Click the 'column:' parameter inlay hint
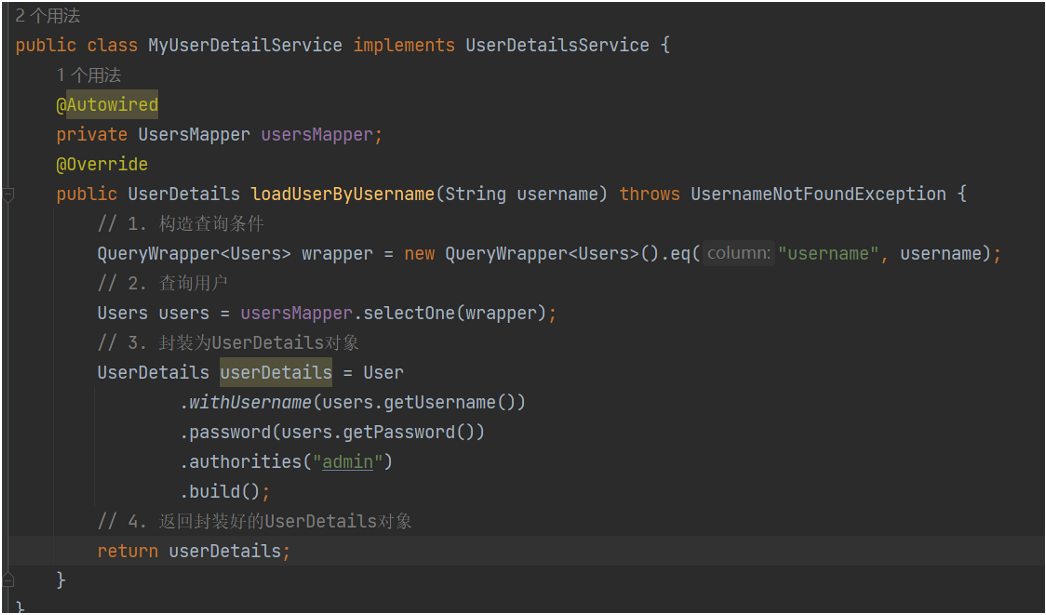The width and height of the screenshot is (1046, 615). pyautogui.click(x=738, y=253)
